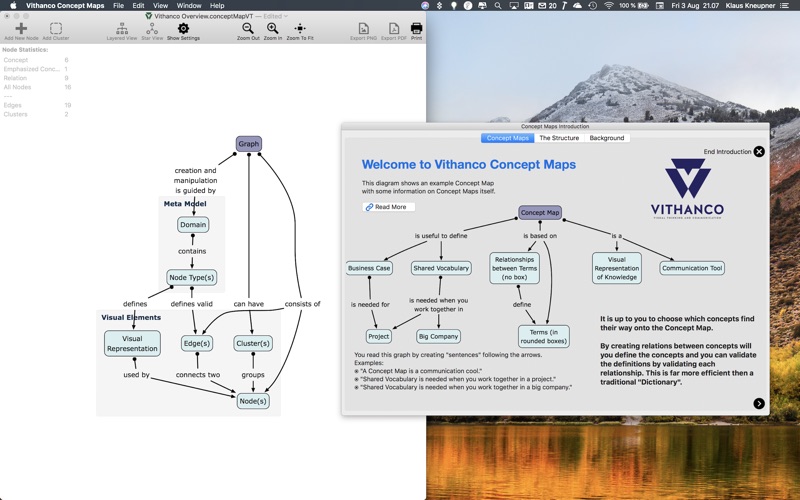Image resolution: width=800 pixels, height=500 pixels.
Task: Open Show Settings gear icon
Action: pos(183,29)
